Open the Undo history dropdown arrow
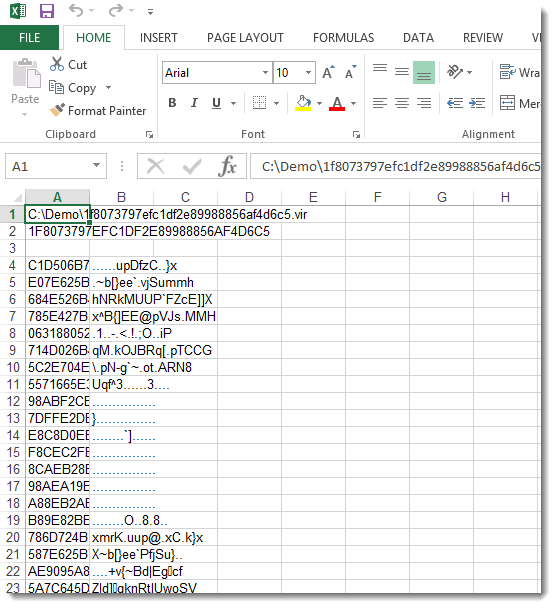556x608 pixels. pyautogui.click(x=92, y=11)
